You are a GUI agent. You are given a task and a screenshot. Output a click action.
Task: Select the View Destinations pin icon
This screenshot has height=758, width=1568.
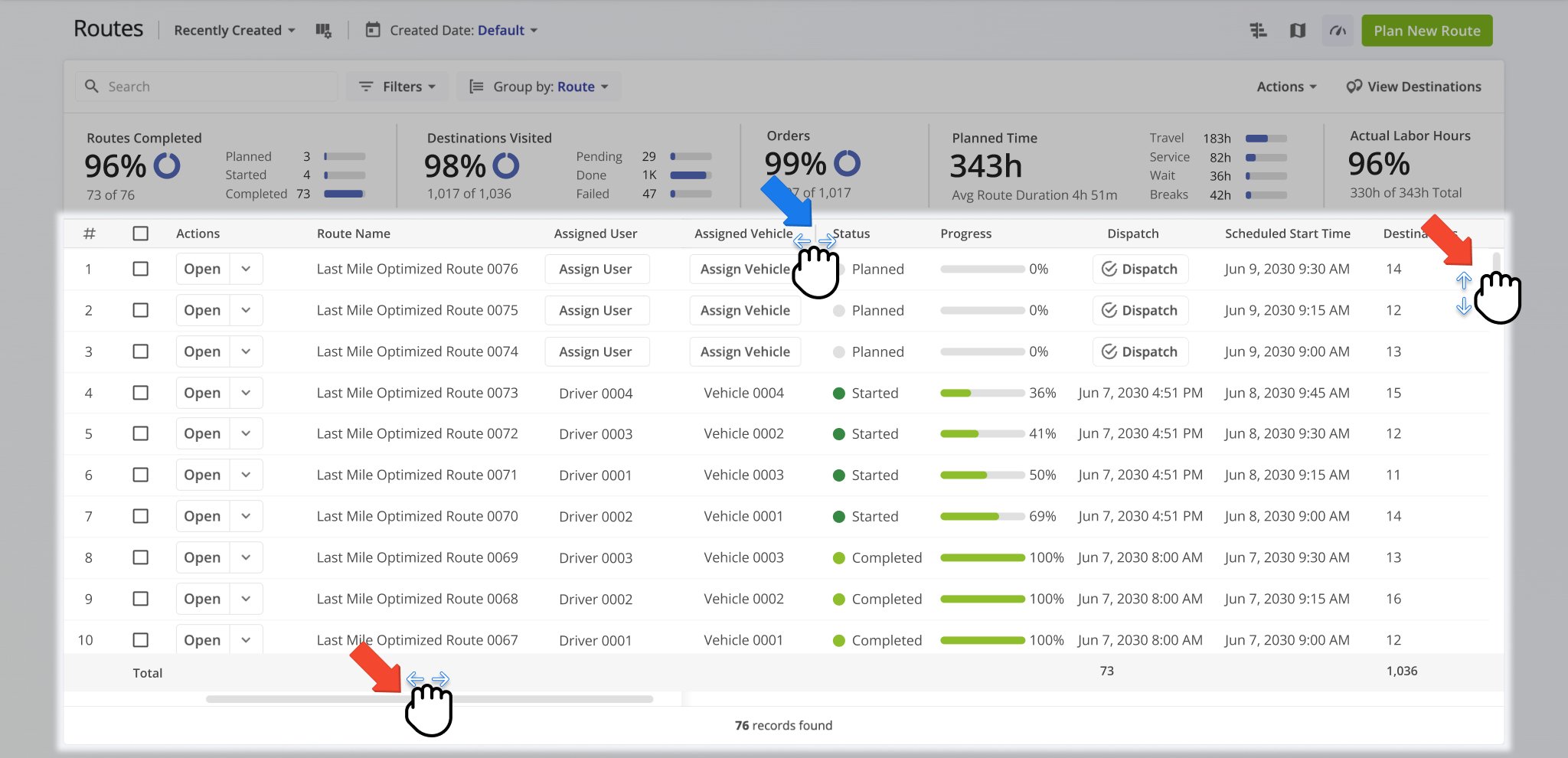click(x=1353, y=87)
